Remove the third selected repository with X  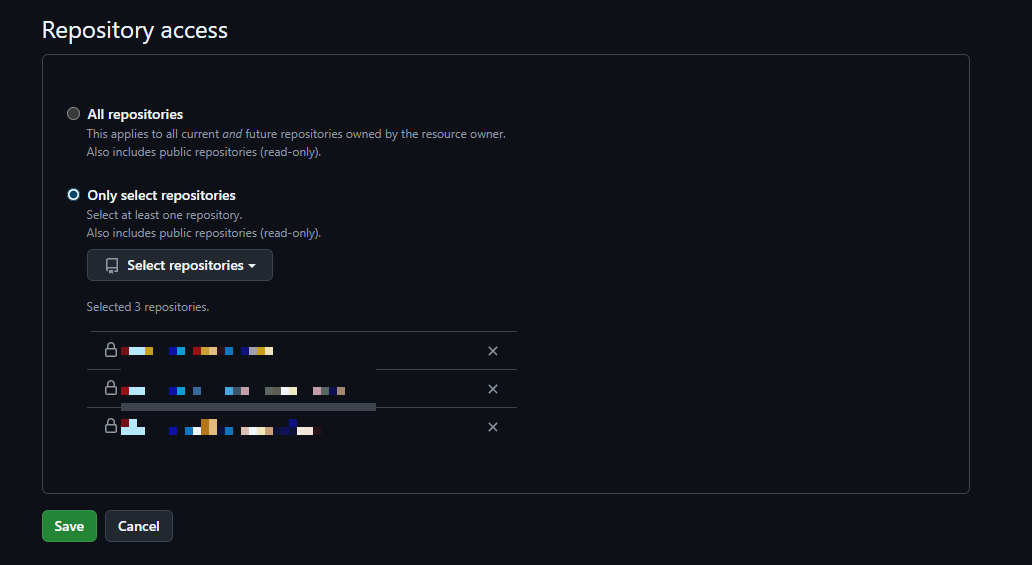click(492, 427)
